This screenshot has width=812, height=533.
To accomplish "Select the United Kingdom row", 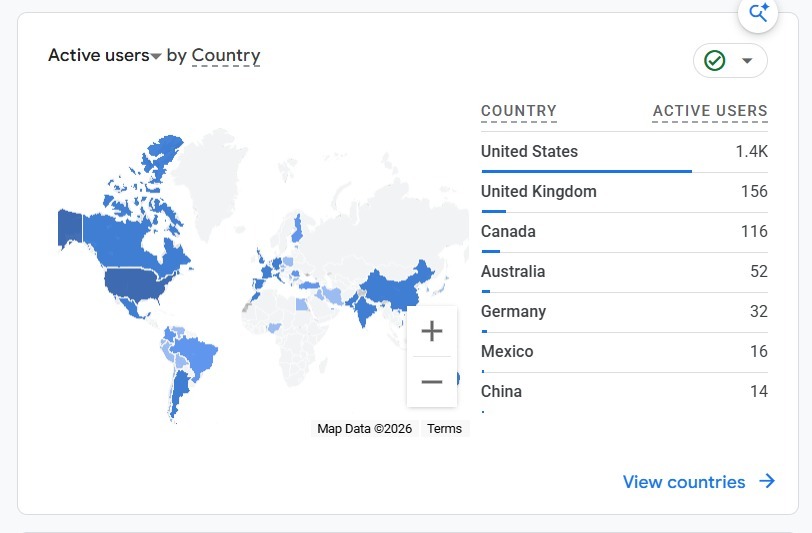I will pyautogui.click(x=625, y=192).
